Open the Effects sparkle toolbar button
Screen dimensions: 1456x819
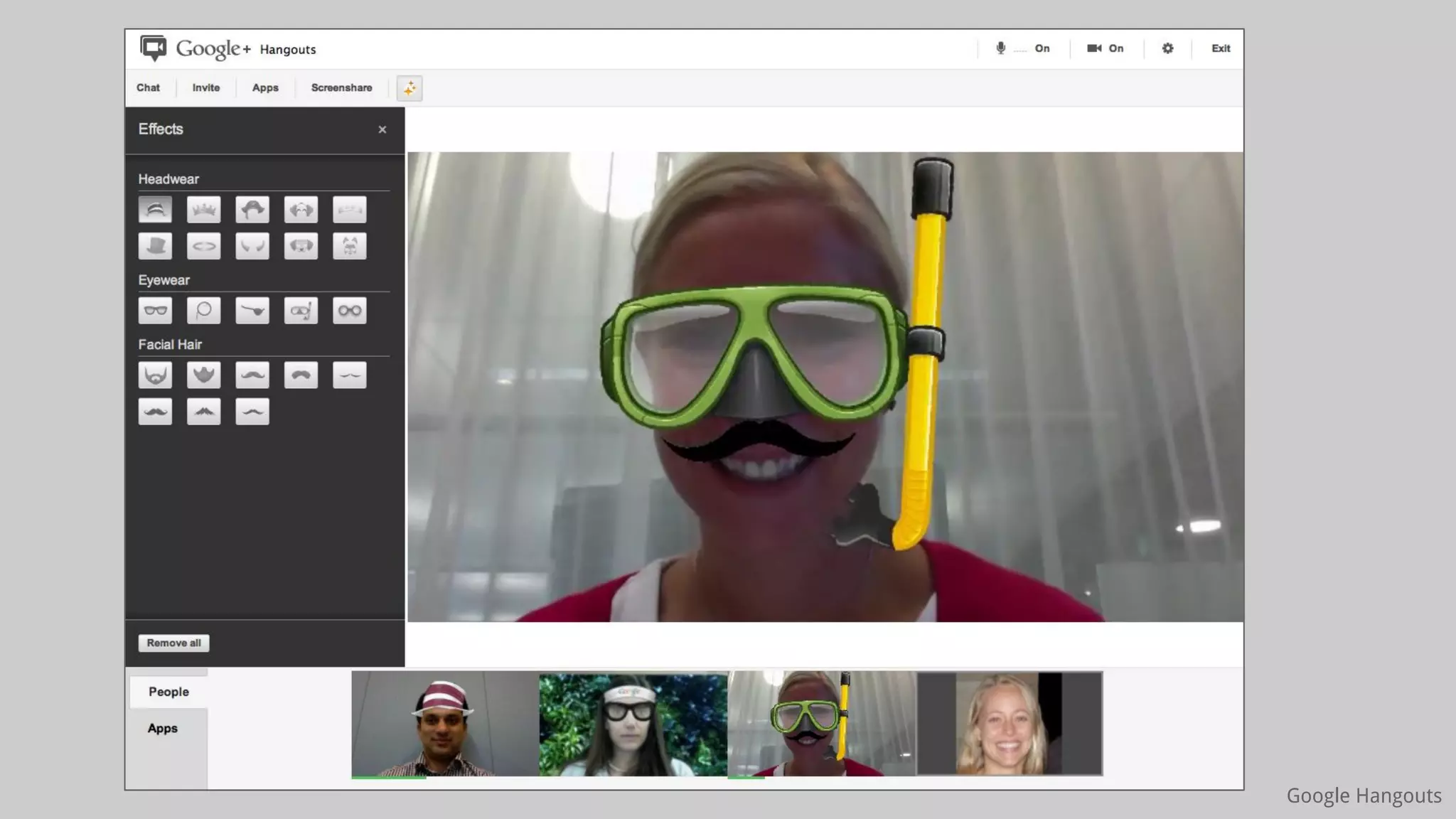click(409, 88)
